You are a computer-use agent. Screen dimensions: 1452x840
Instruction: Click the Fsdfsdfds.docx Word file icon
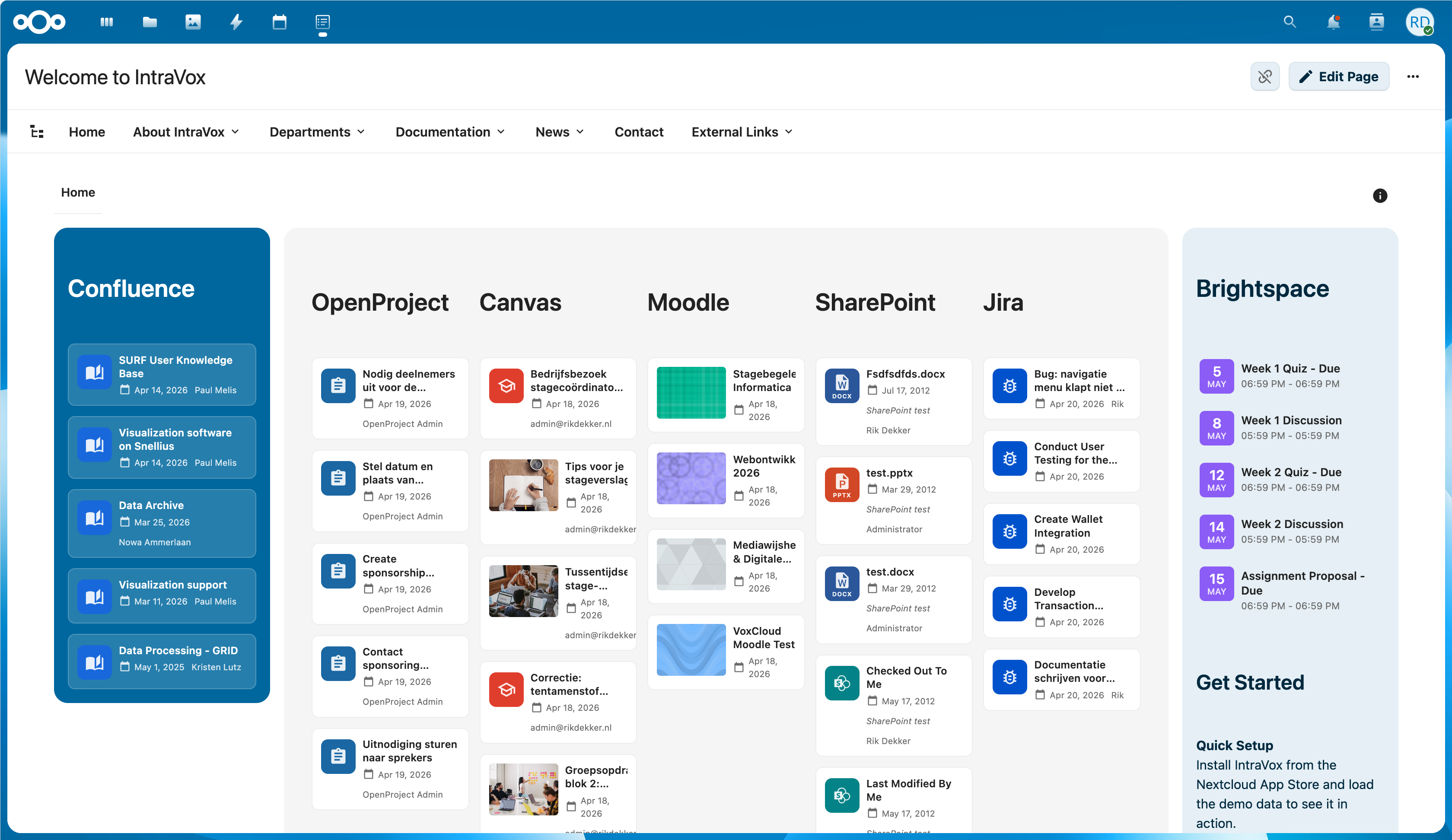pos(842,386)
